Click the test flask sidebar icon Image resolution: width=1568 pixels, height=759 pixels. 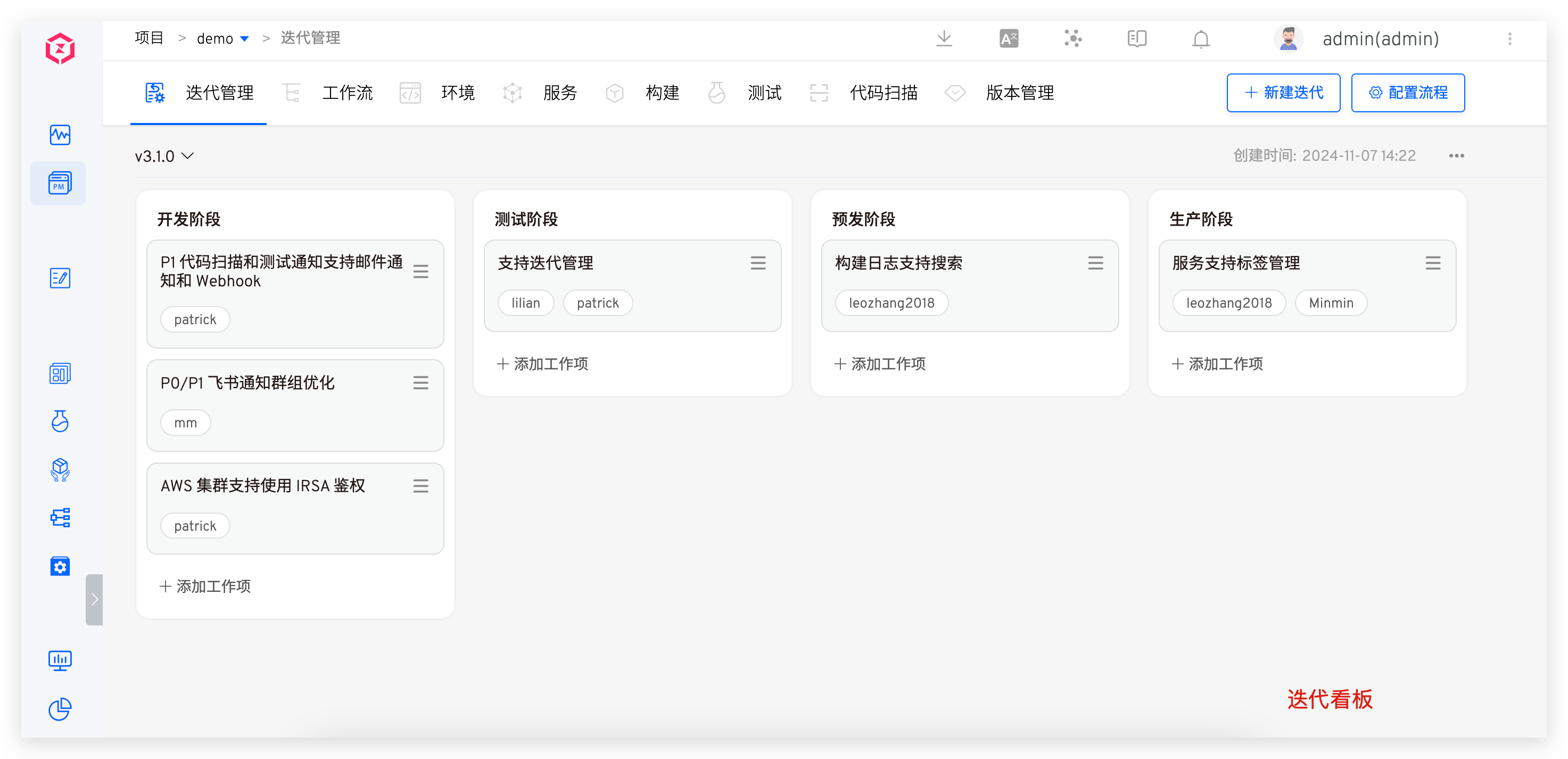tap(60, 421)
